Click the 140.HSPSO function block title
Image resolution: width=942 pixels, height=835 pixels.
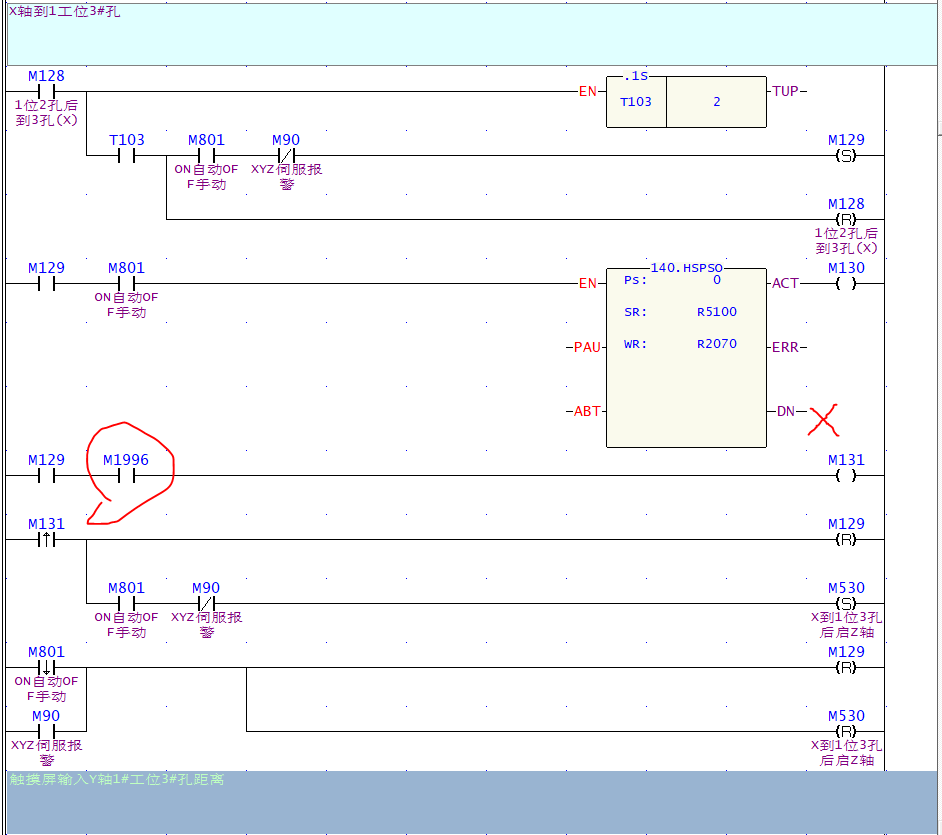click(x=686, y=268)
